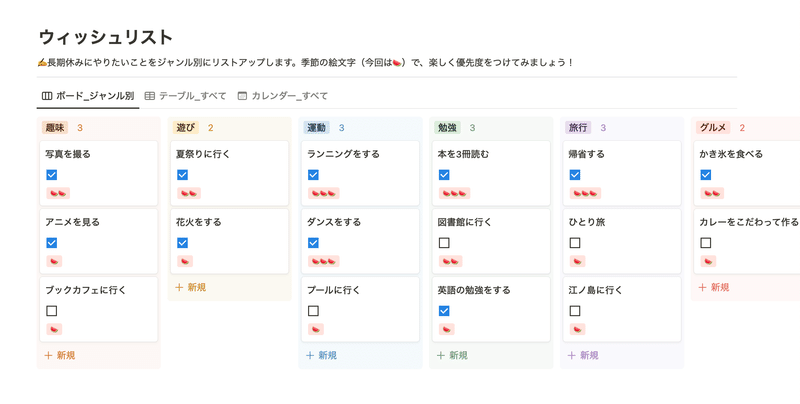Screen dimensions: 800x404
Task: Uncheck the 帰省する checkbox
Action: 575,175
